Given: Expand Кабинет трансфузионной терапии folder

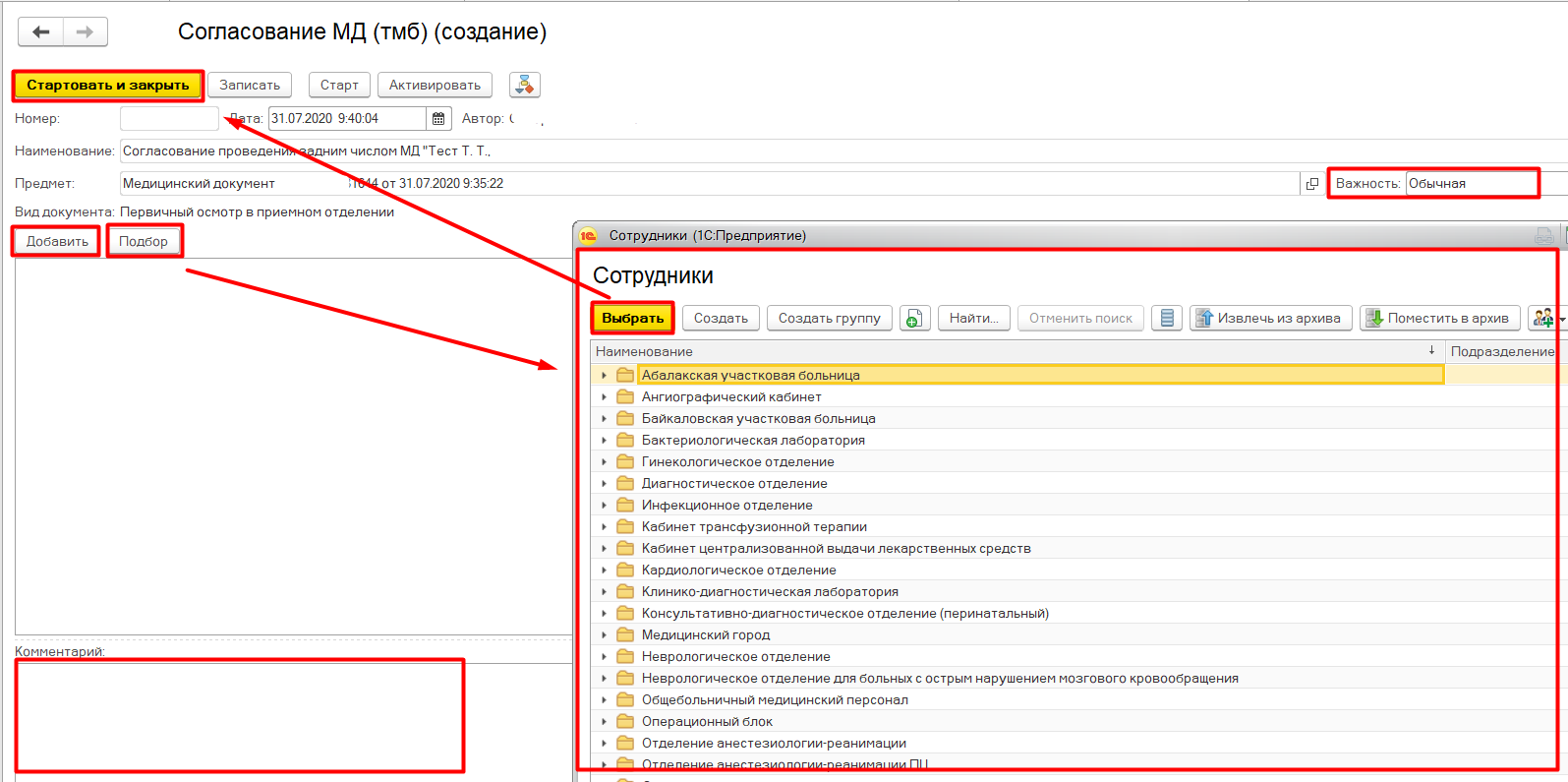Looking at the screenshot, I should [604, 526].
